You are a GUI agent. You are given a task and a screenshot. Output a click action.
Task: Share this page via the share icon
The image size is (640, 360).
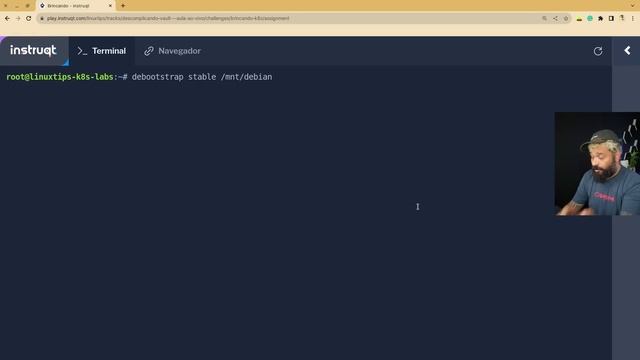[555, 18]
